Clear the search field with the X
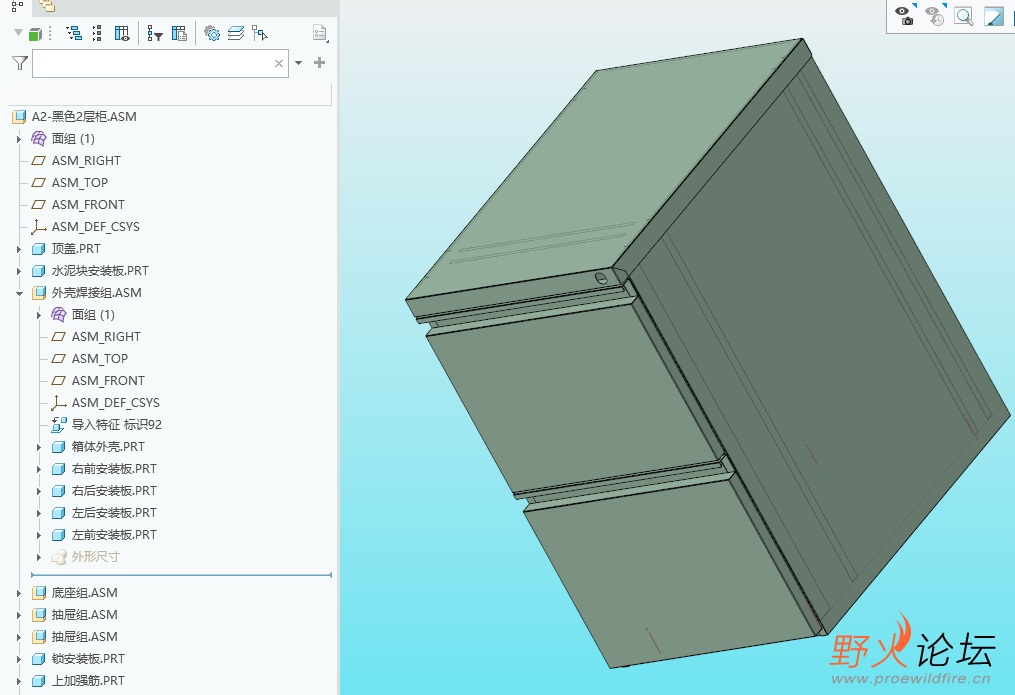1015x695 pixels. pos(279,63)
